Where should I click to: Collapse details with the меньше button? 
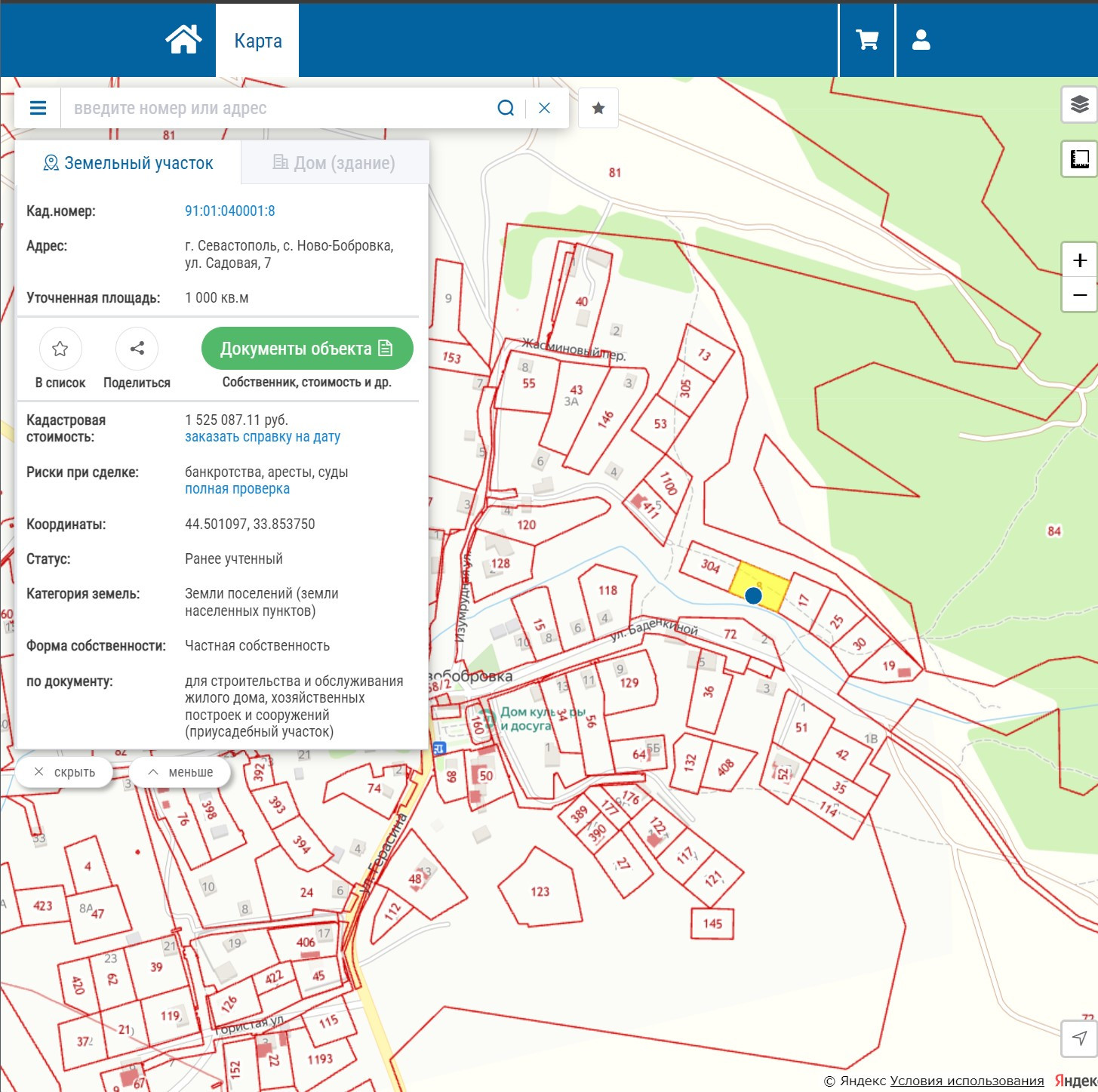(x=180, y=772)
